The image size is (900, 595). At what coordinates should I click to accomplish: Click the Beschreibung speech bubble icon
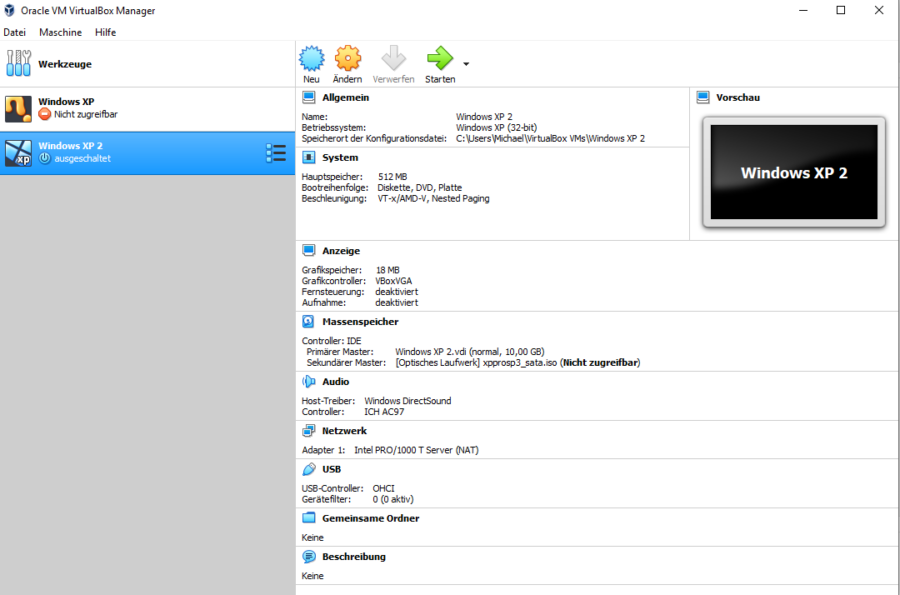click(309, 557)
